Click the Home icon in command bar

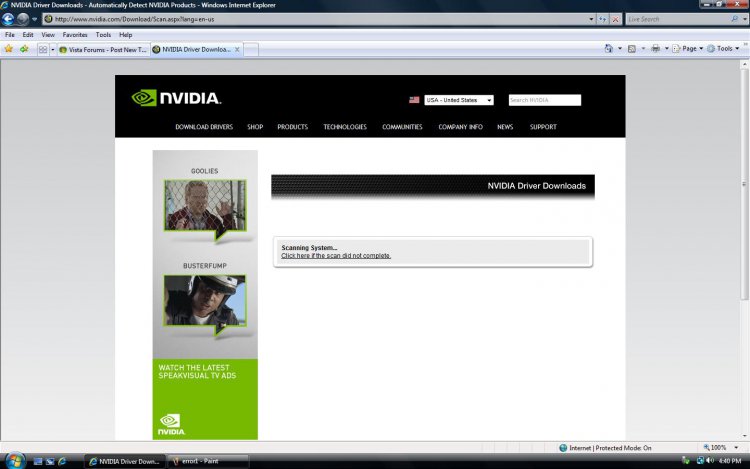(608, 49)
